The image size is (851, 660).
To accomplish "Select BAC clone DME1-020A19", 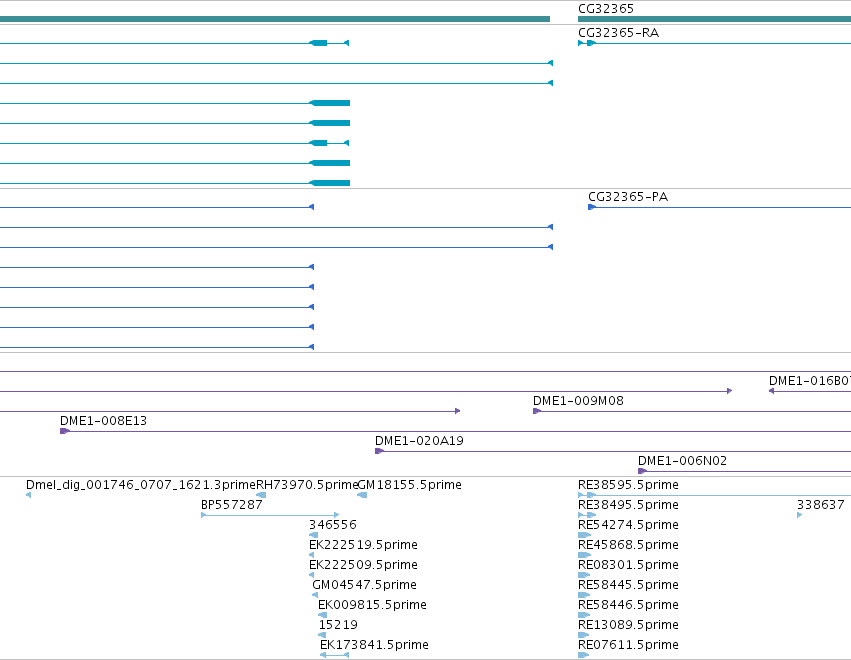I will pyautogui.click(x=419, y=441).
